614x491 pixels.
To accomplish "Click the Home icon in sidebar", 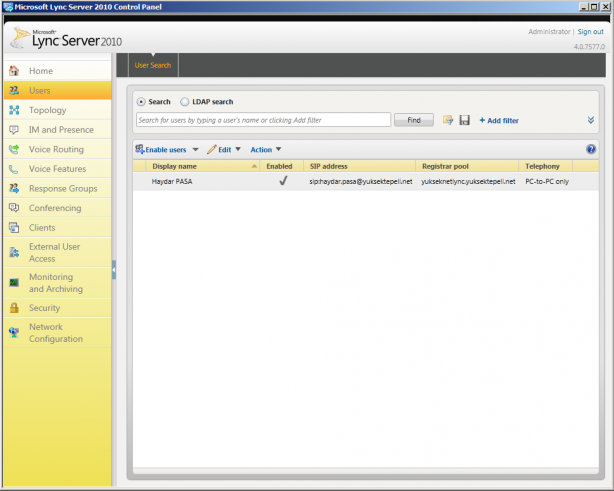I will coord(14,71).
